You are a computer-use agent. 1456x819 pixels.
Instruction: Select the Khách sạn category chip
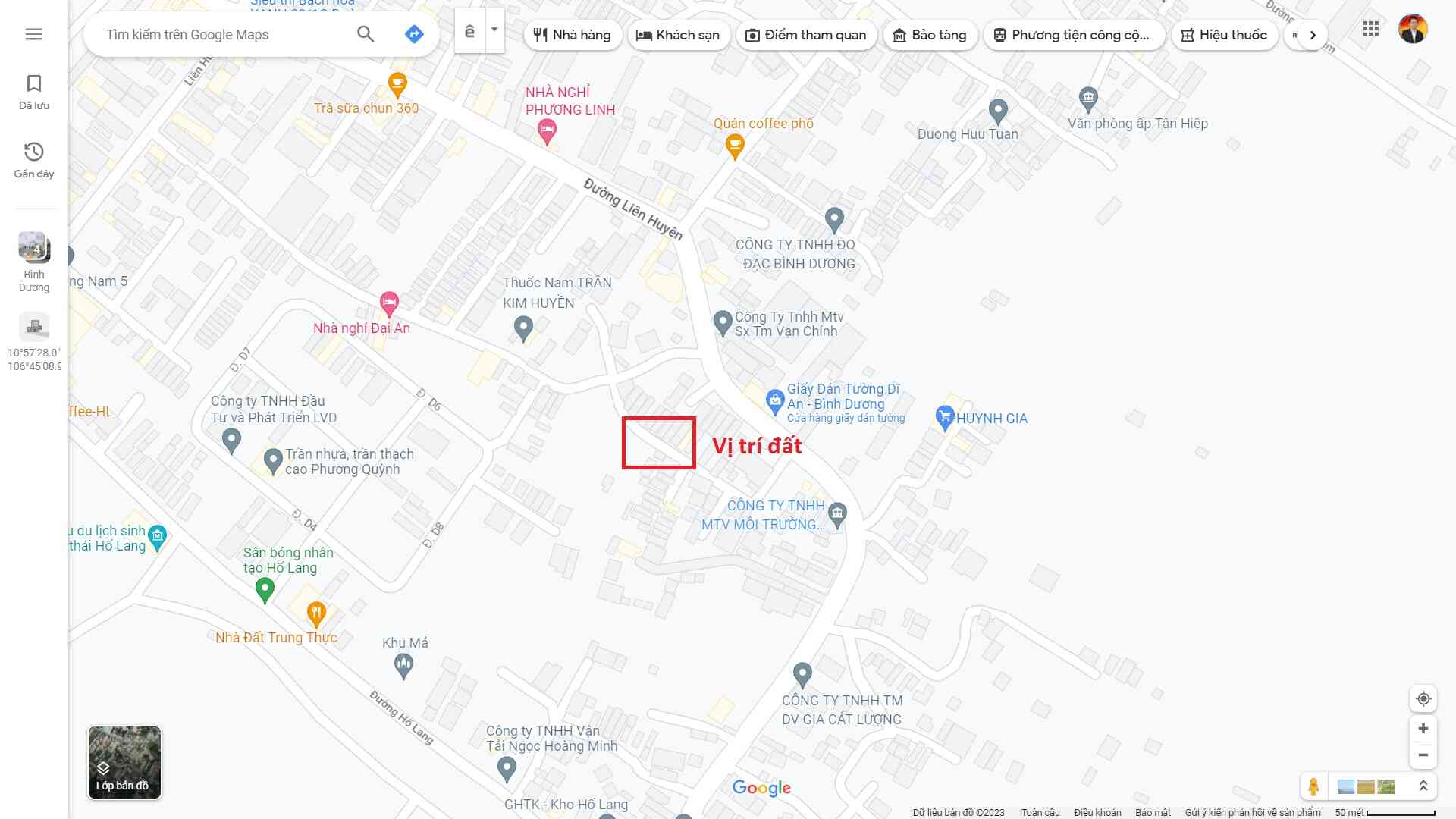point(678,35)
